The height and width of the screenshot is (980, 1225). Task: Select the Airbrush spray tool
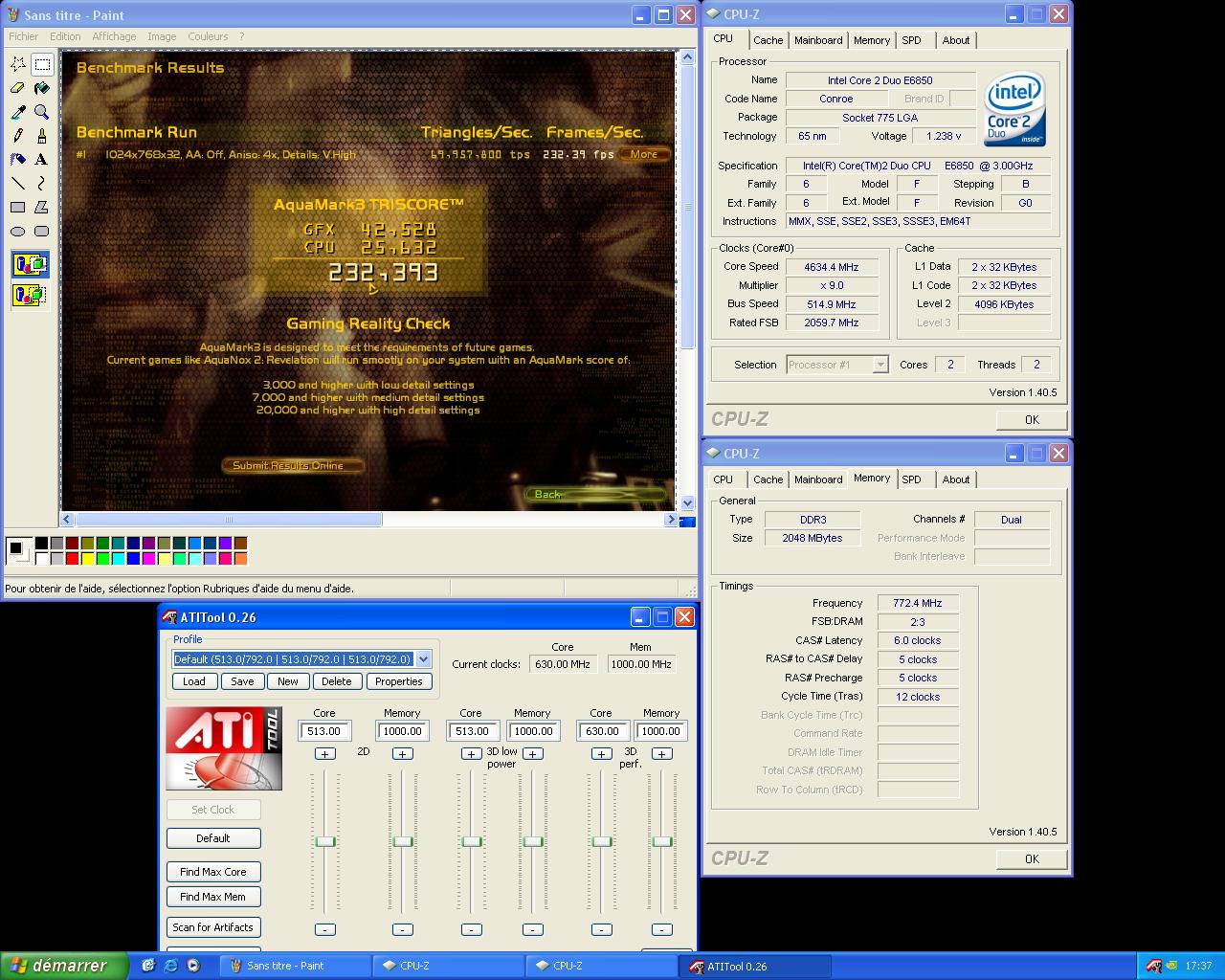pos(18,160)
